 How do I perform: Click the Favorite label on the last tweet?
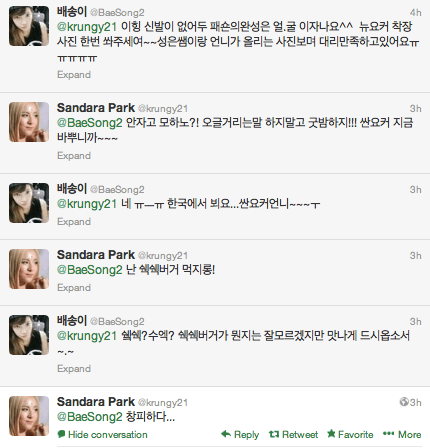point(355,434)
